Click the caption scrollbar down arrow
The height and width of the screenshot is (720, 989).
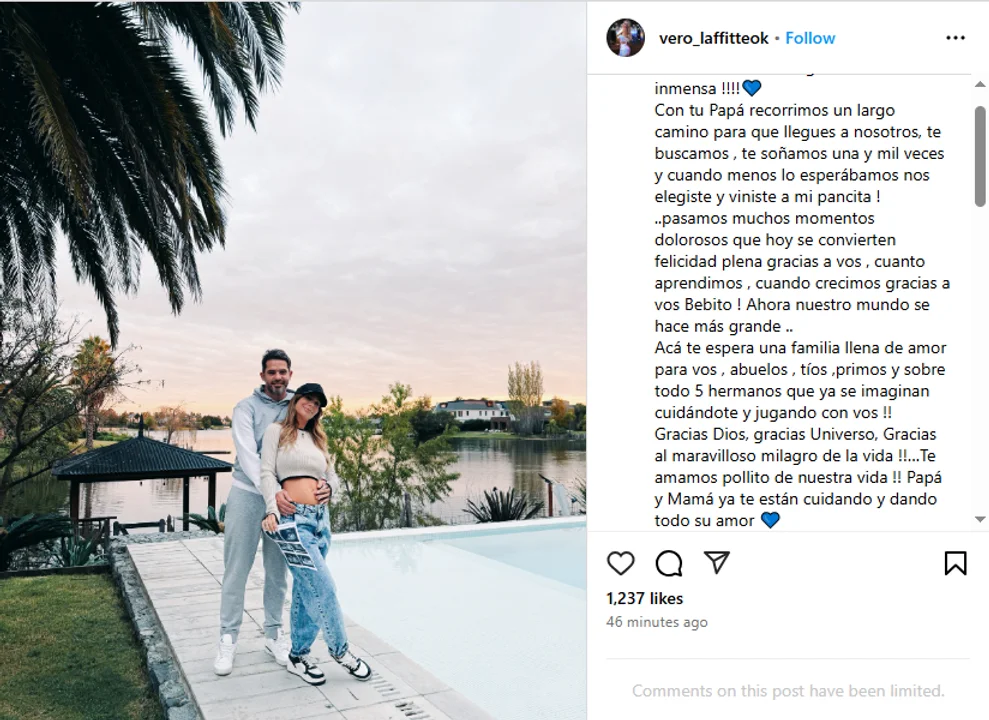pos(980,520)
